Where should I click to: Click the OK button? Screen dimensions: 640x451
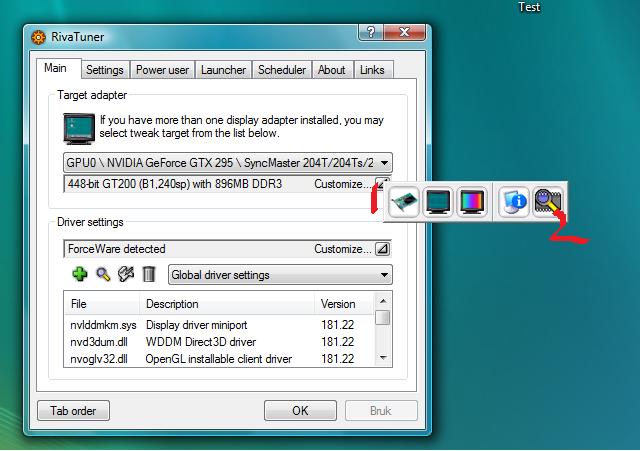click(300, 410)
